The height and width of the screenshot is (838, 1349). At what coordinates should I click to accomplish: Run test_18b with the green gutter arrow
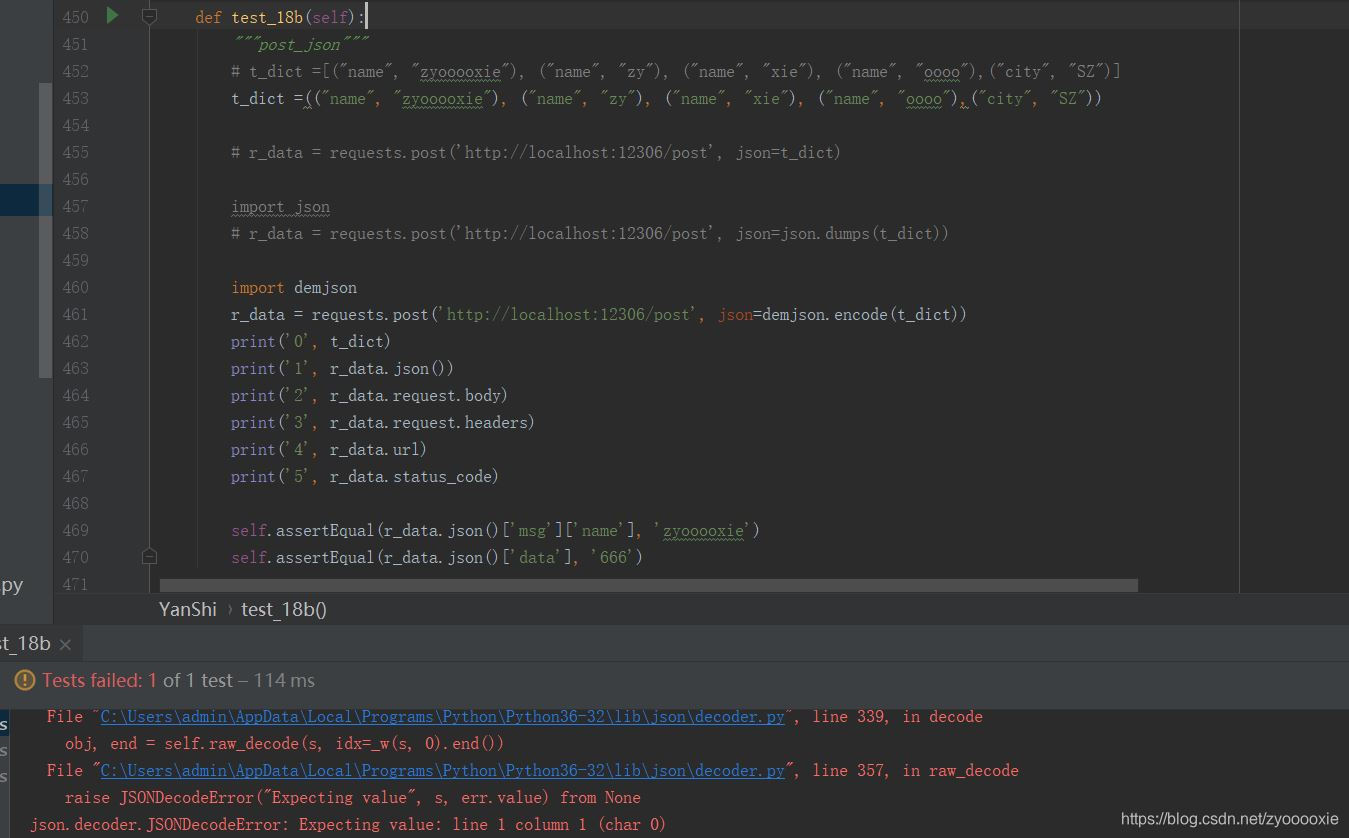point(112,15)
